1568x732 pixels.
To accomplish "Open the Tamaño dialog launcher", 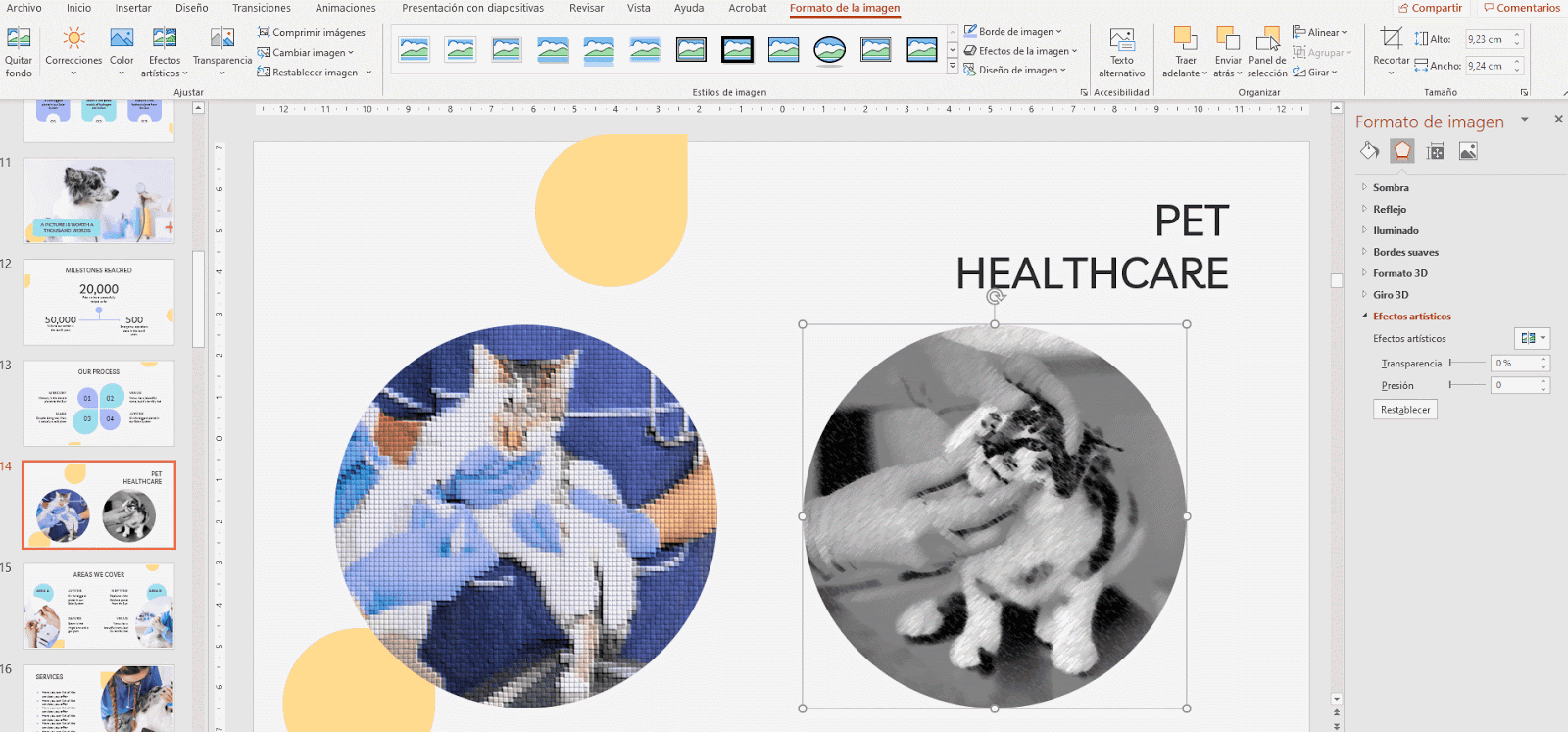I will pyautogui.click(x=1524, y=92).
